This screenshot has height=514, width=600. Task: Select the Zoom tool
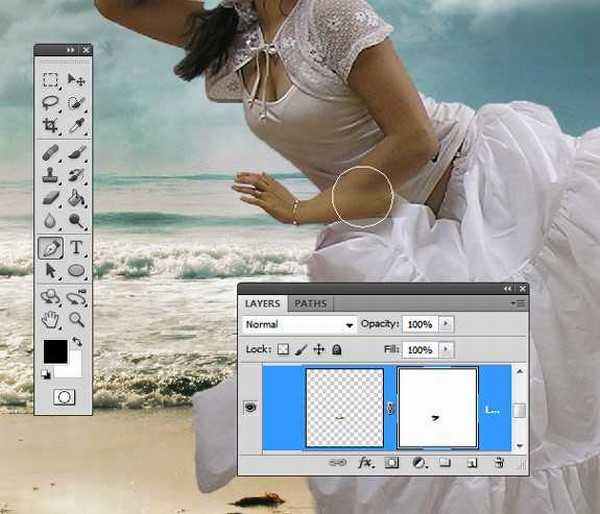(76, 320)
